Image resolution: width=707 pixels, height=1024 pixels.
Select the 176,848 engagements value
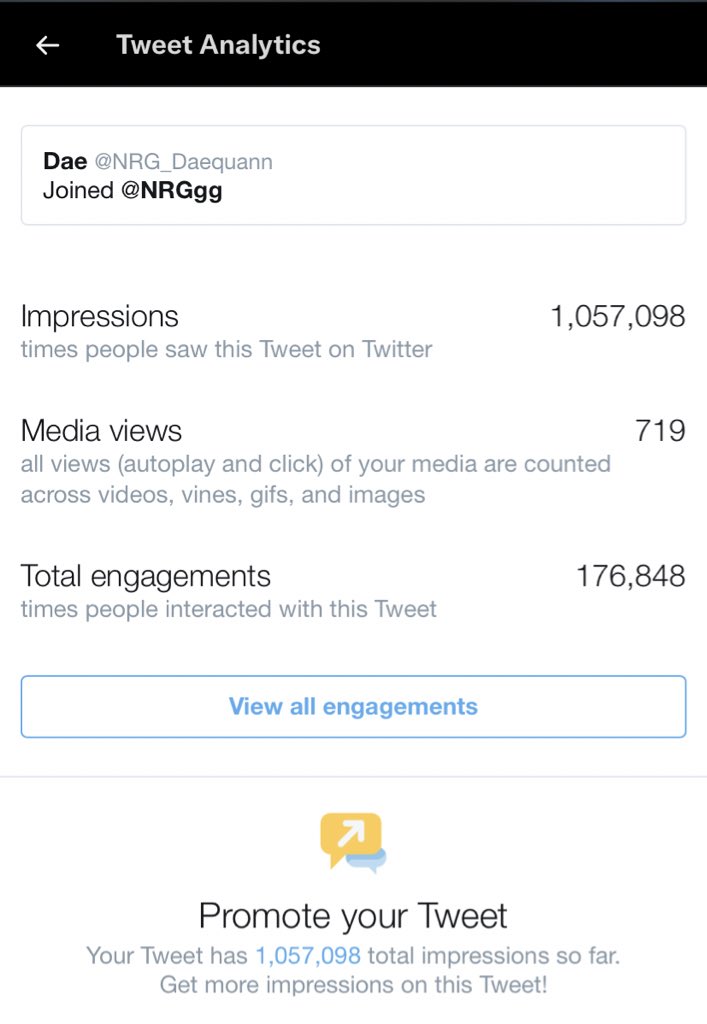pos(630,576)
